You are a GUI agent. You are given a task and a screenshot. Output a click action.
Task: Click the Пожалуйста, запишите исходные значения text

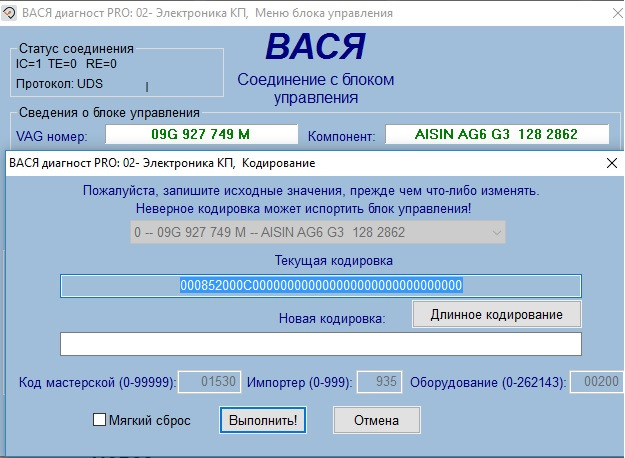coord(311,191)
